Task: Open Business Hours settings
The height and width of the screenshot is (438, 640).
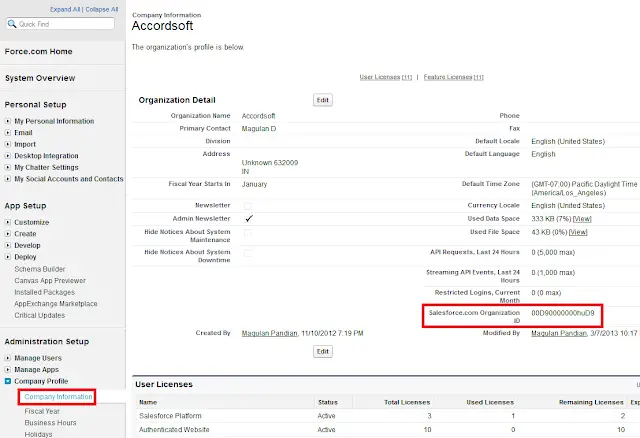Action: [50, 423]
